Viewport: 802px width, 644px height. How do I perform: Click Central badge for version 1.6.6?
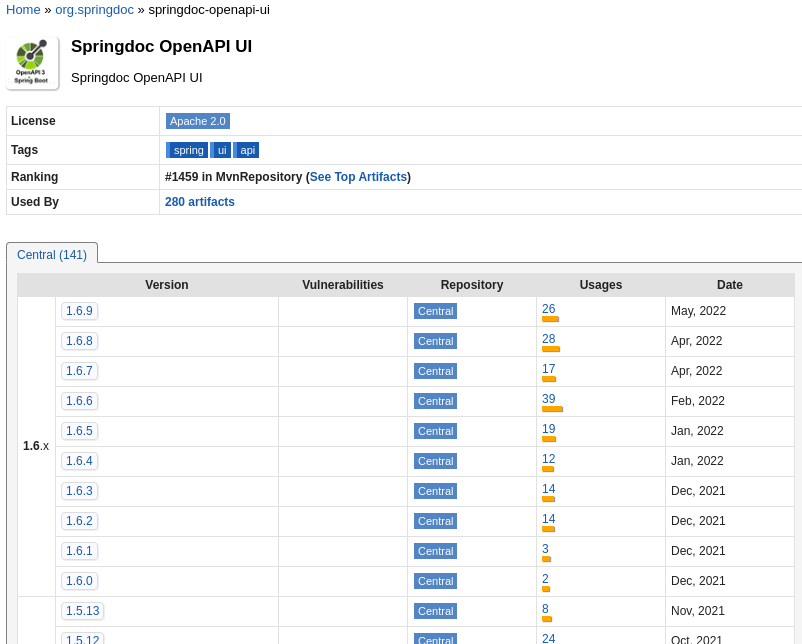coord(435,402)
